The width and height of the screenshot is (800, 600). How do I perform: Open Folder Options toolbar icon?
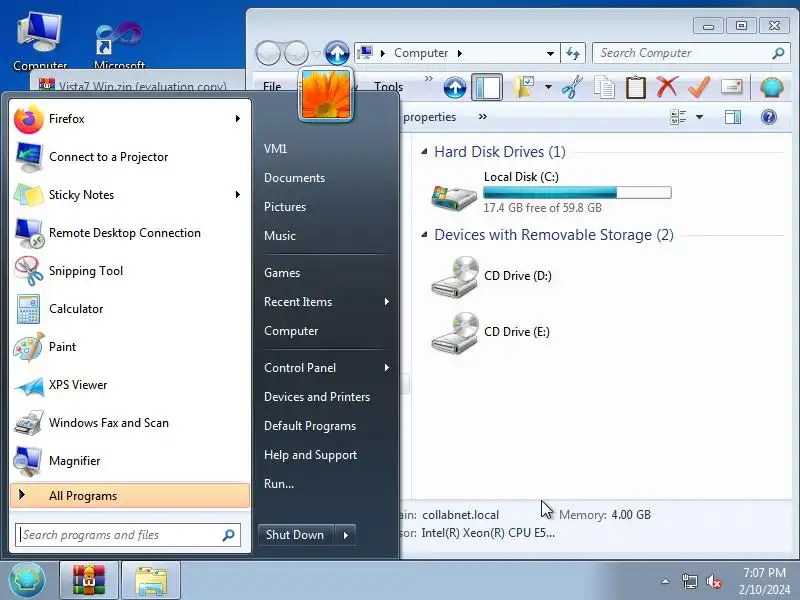click(524, 87)
